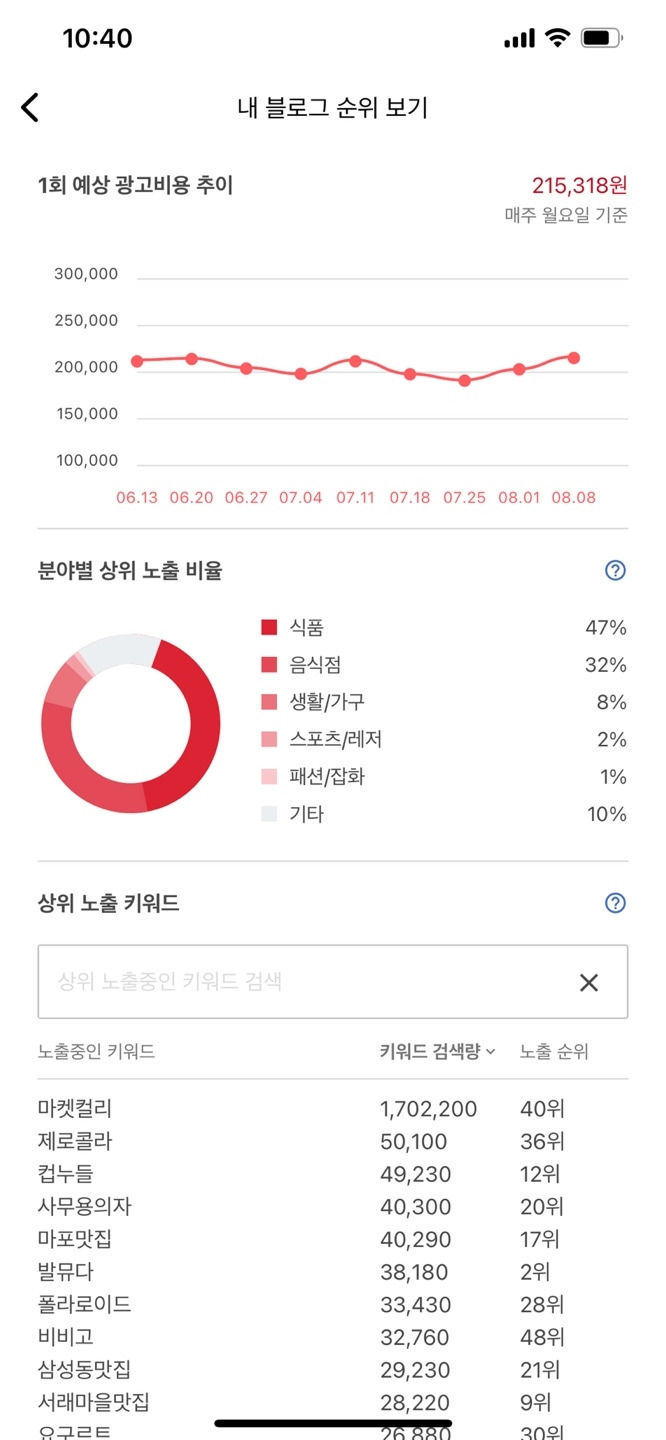Tap the back arrow icon
Screen dimensions: 666x1440
point(30,108)
